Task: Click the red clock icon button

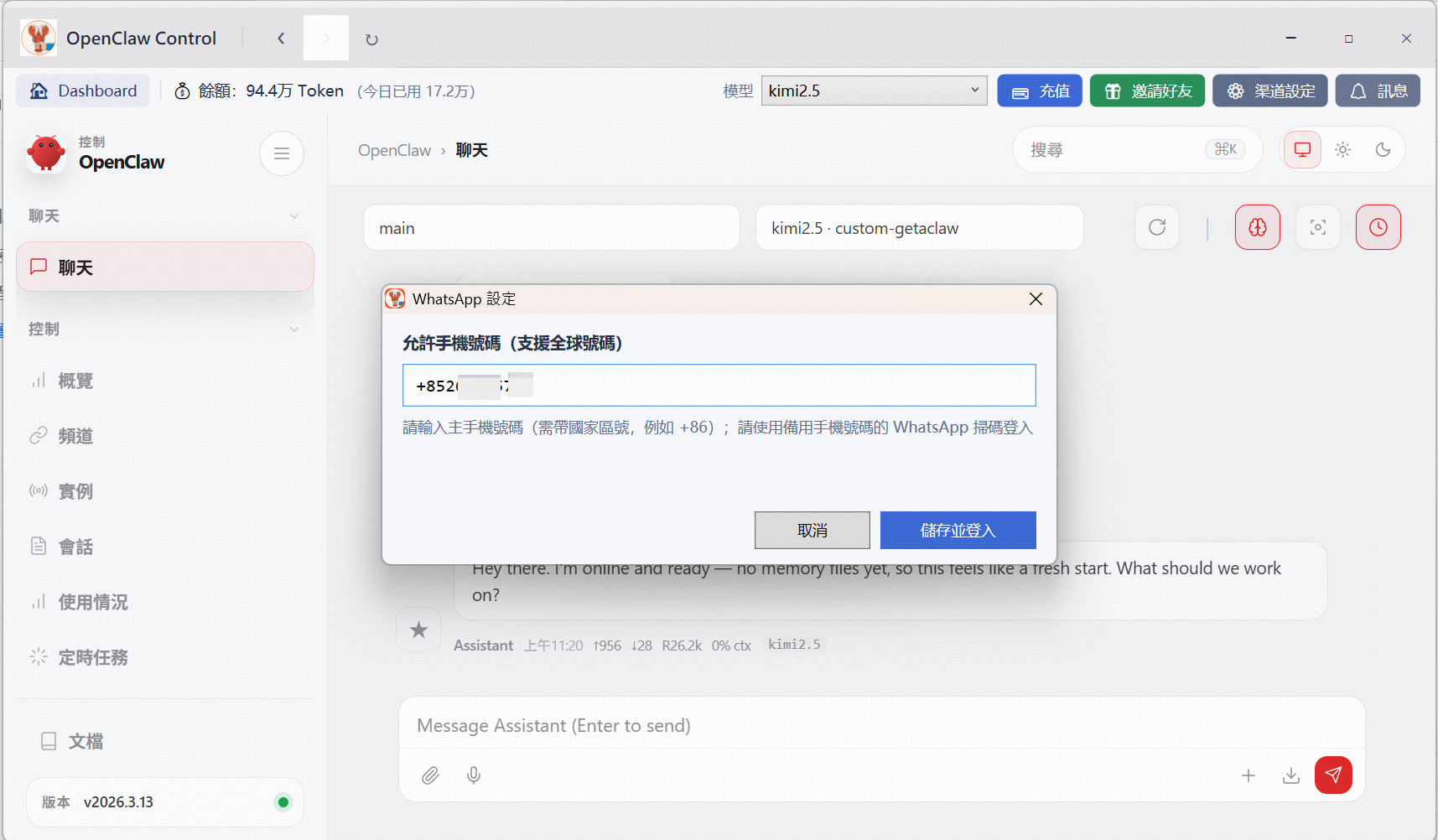Action: coord(1378,227)
